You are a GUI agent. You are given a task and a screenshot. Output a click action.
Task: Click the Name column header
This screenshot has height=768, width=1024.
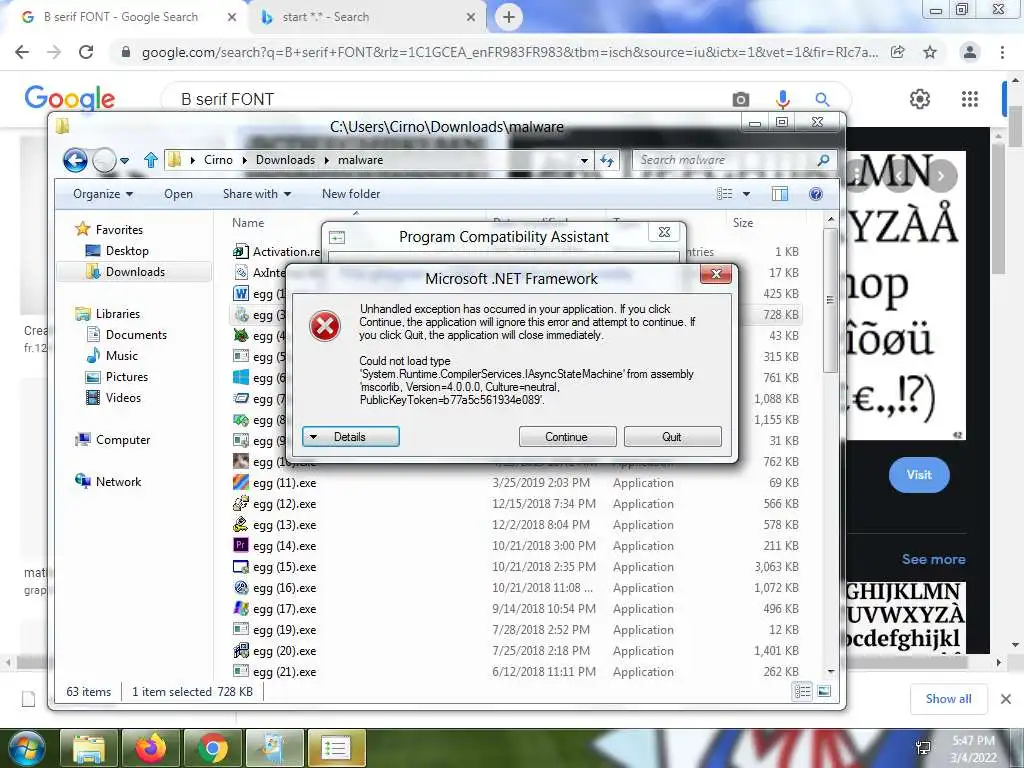tap(248, 223)
